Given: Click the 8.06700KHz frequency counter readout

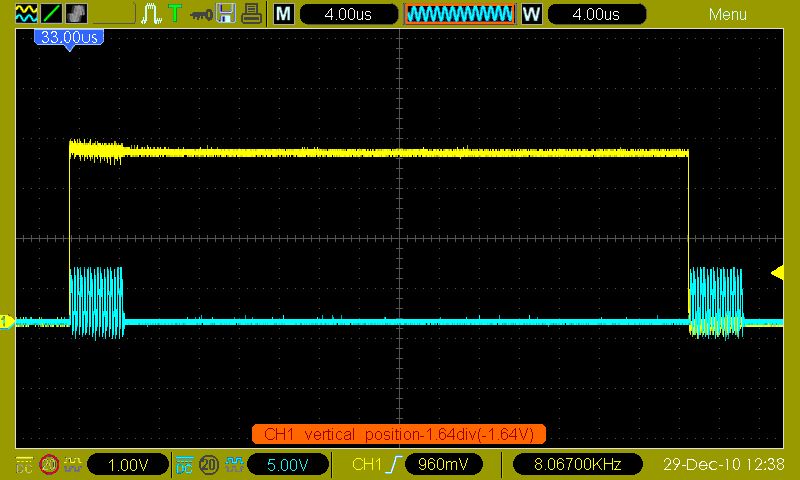Looking at the screenshot, I should 577,465.
